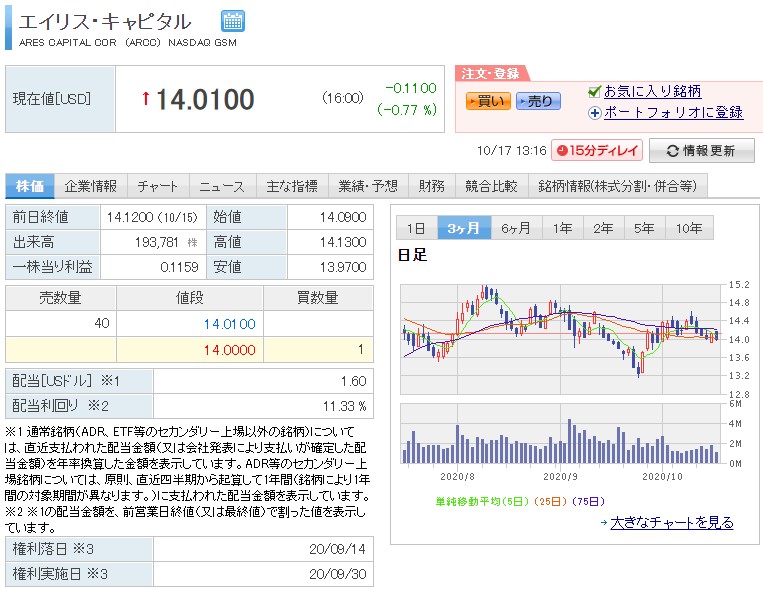
Task: Click the 買数量 value 1
Action: tap(361, 349)
